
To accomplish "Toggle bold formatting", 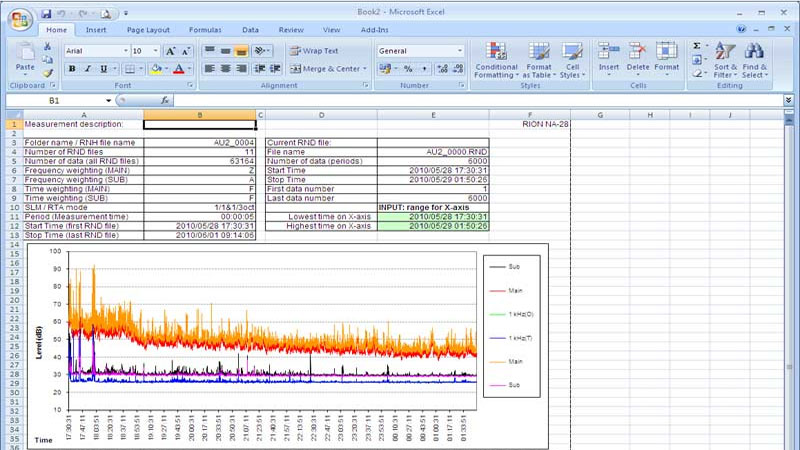I will click(x=72, y=69).
